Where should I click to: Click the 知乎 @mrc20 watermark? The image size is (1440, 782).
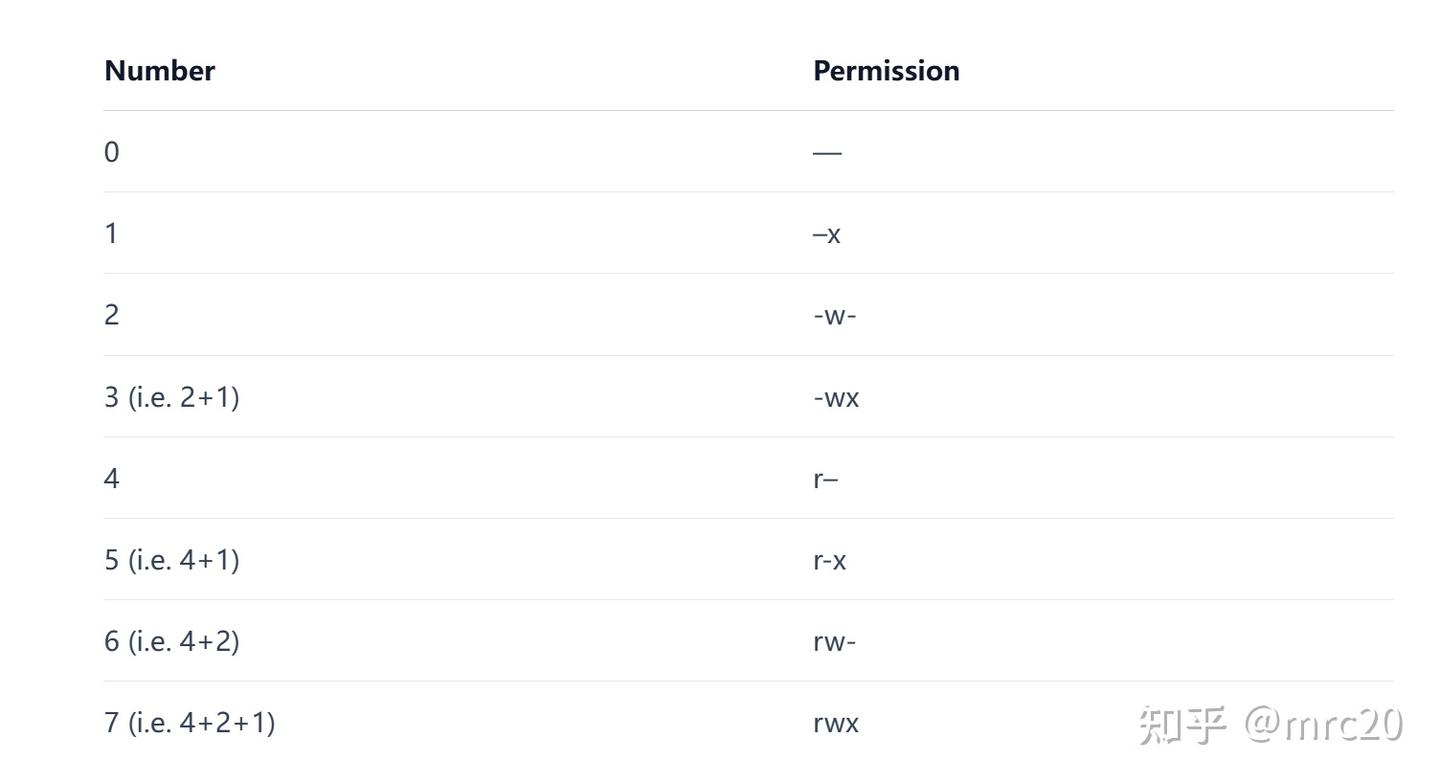click(x=1271, y=725)
